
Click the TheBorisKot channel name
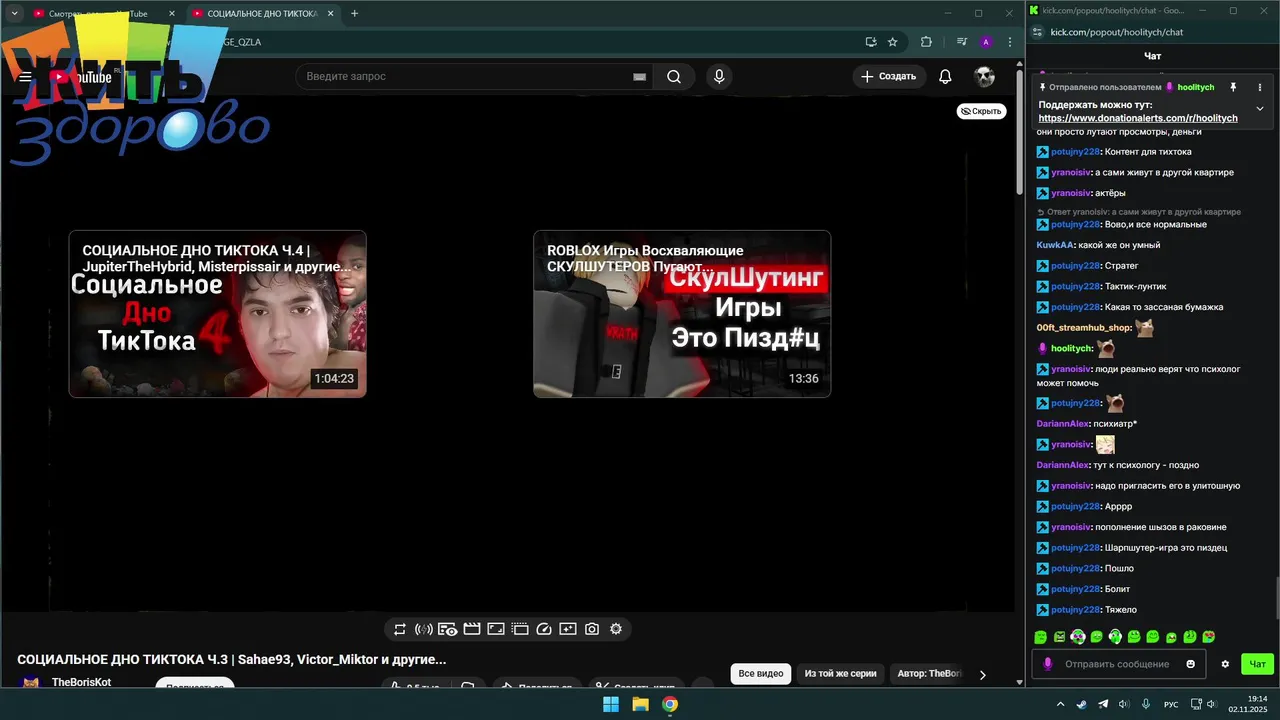click(81, 682)
